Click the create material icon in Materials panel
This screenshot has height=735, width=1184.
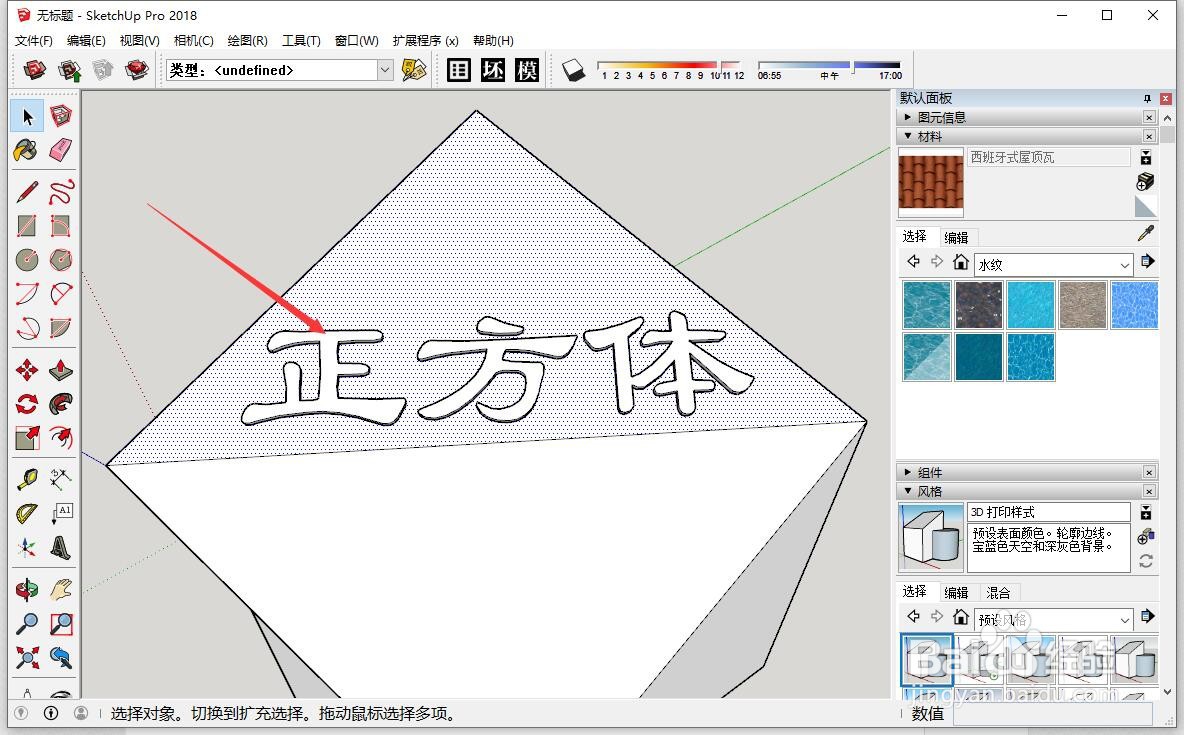coord(1145,181)
